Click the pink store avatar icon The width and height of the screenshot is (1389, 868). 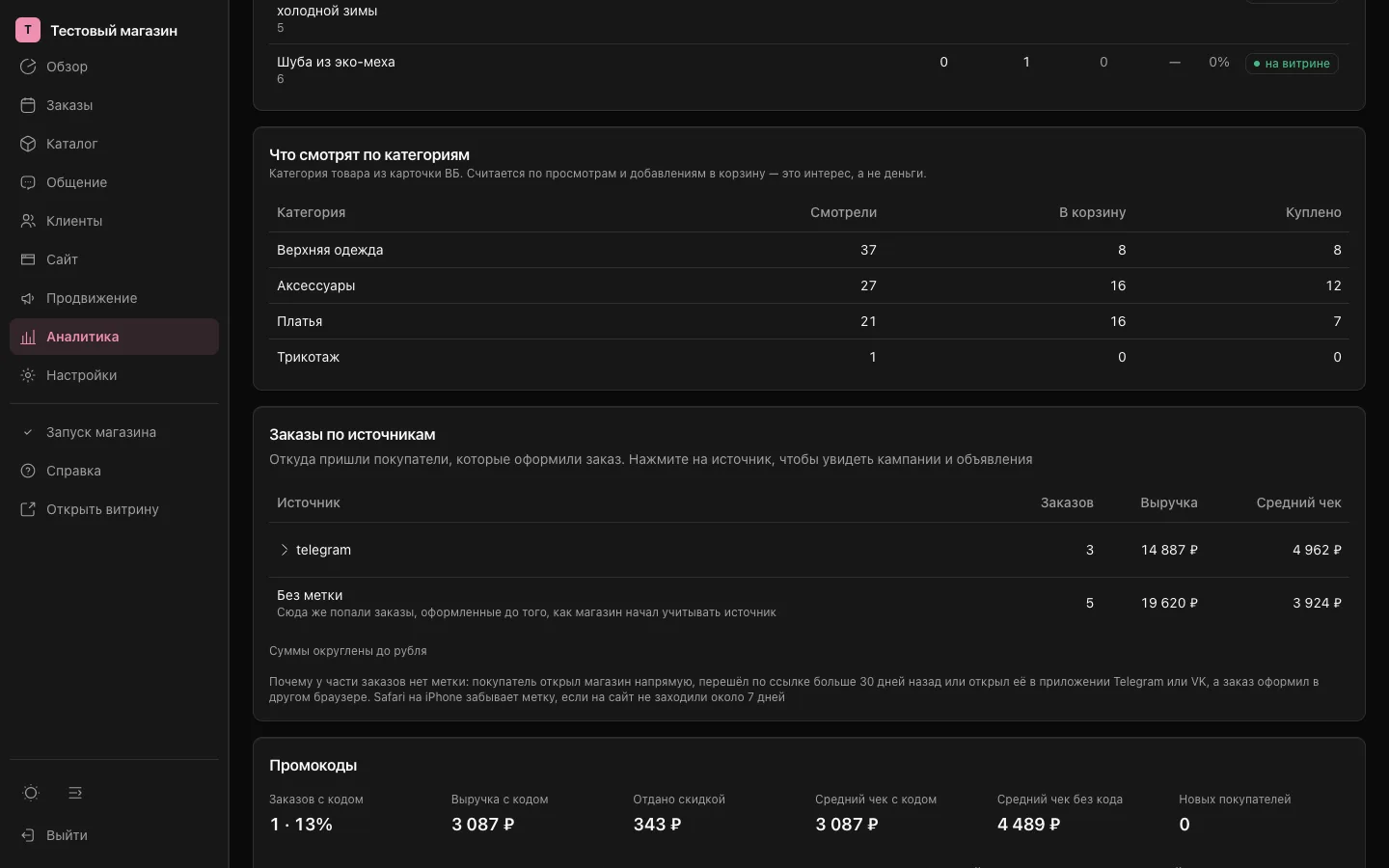coord(28,30)
